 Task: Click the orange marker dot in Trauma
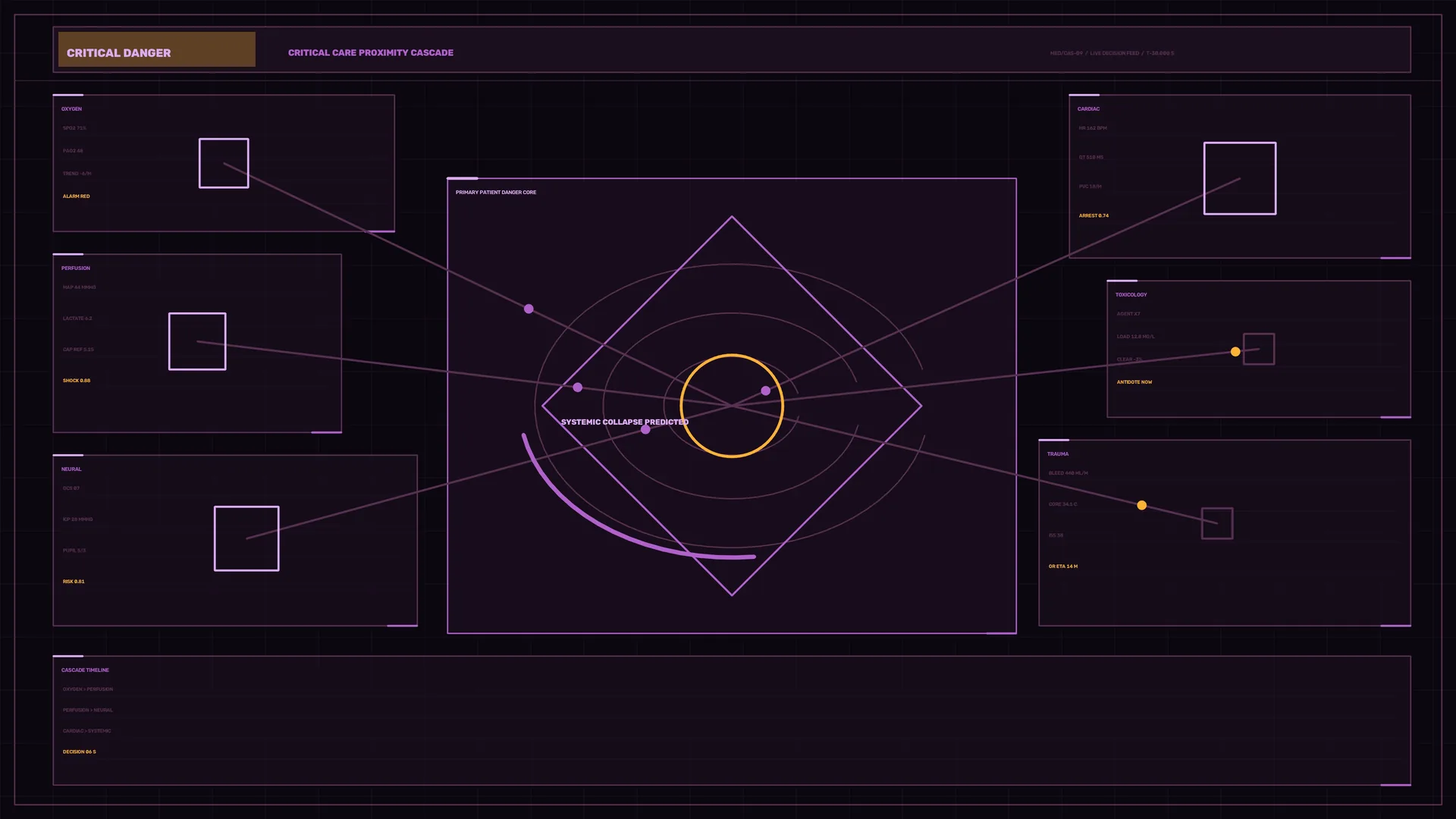(1142, 505)
